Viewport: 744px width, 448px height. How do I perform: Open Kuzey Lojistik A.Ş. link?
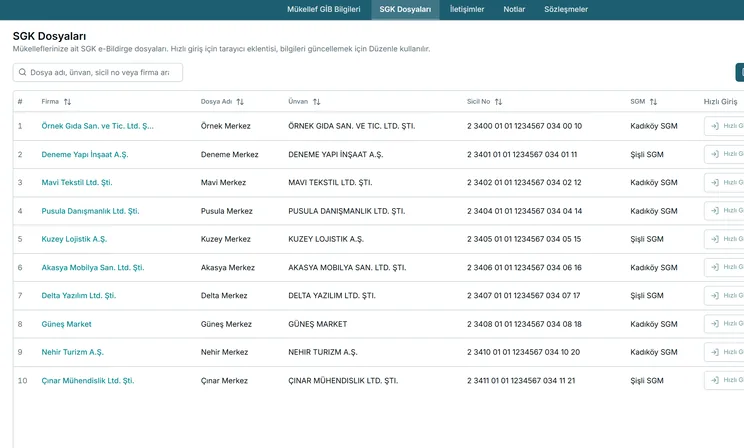(x=74, y=239)
